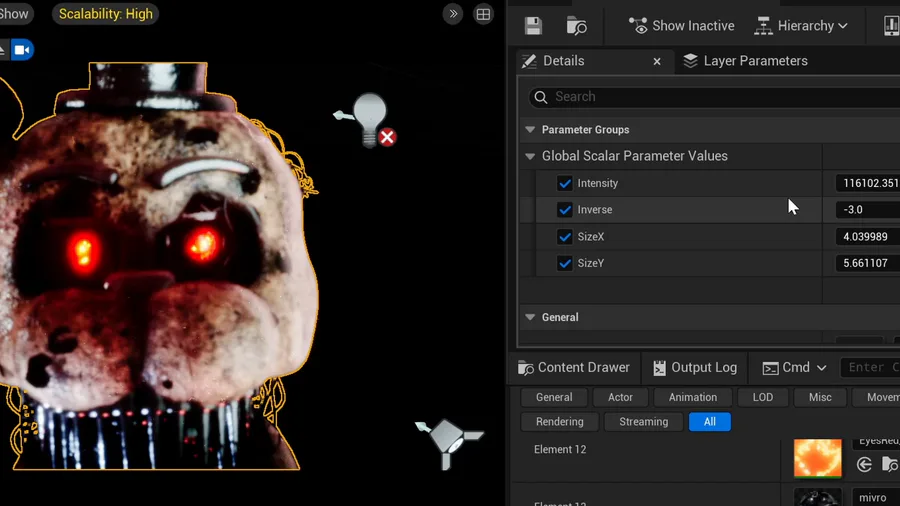The width and height of the screenshot is (900, 506).
Task: Click the Layer Parameters stack icon
Action: tap(690, 61)
